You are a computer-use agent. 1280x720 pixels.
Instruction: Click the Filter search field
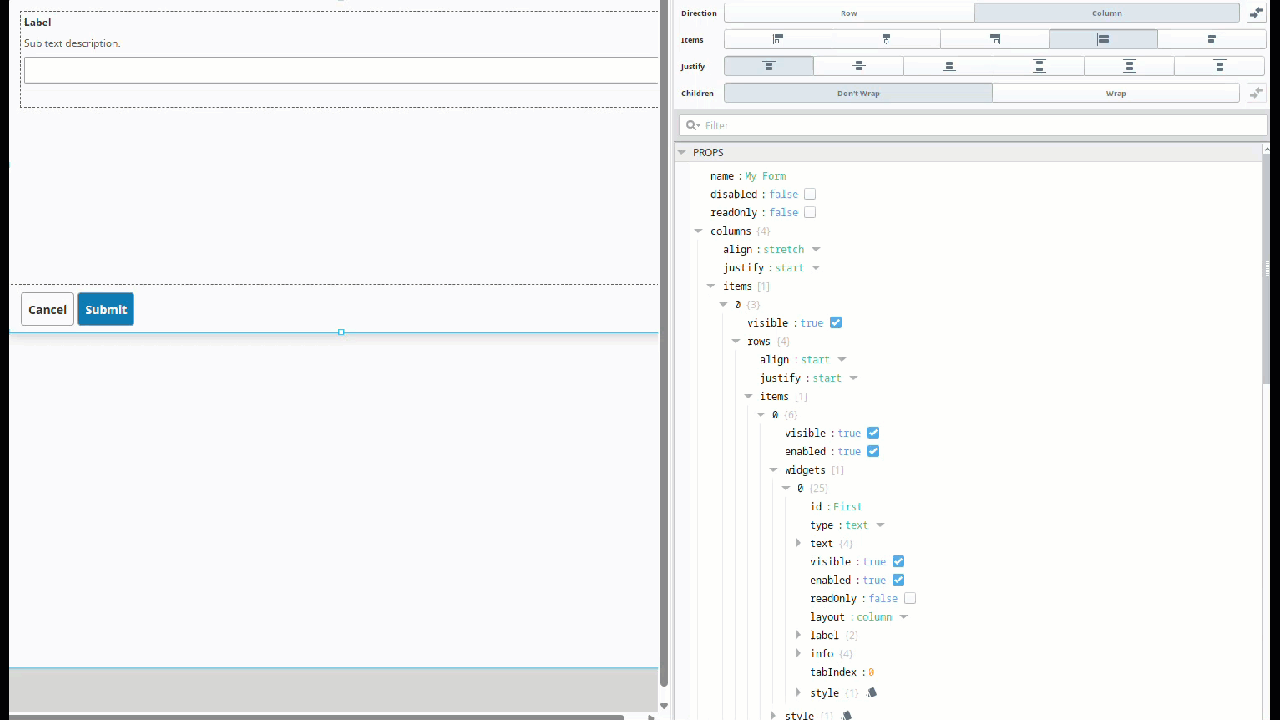973,125
